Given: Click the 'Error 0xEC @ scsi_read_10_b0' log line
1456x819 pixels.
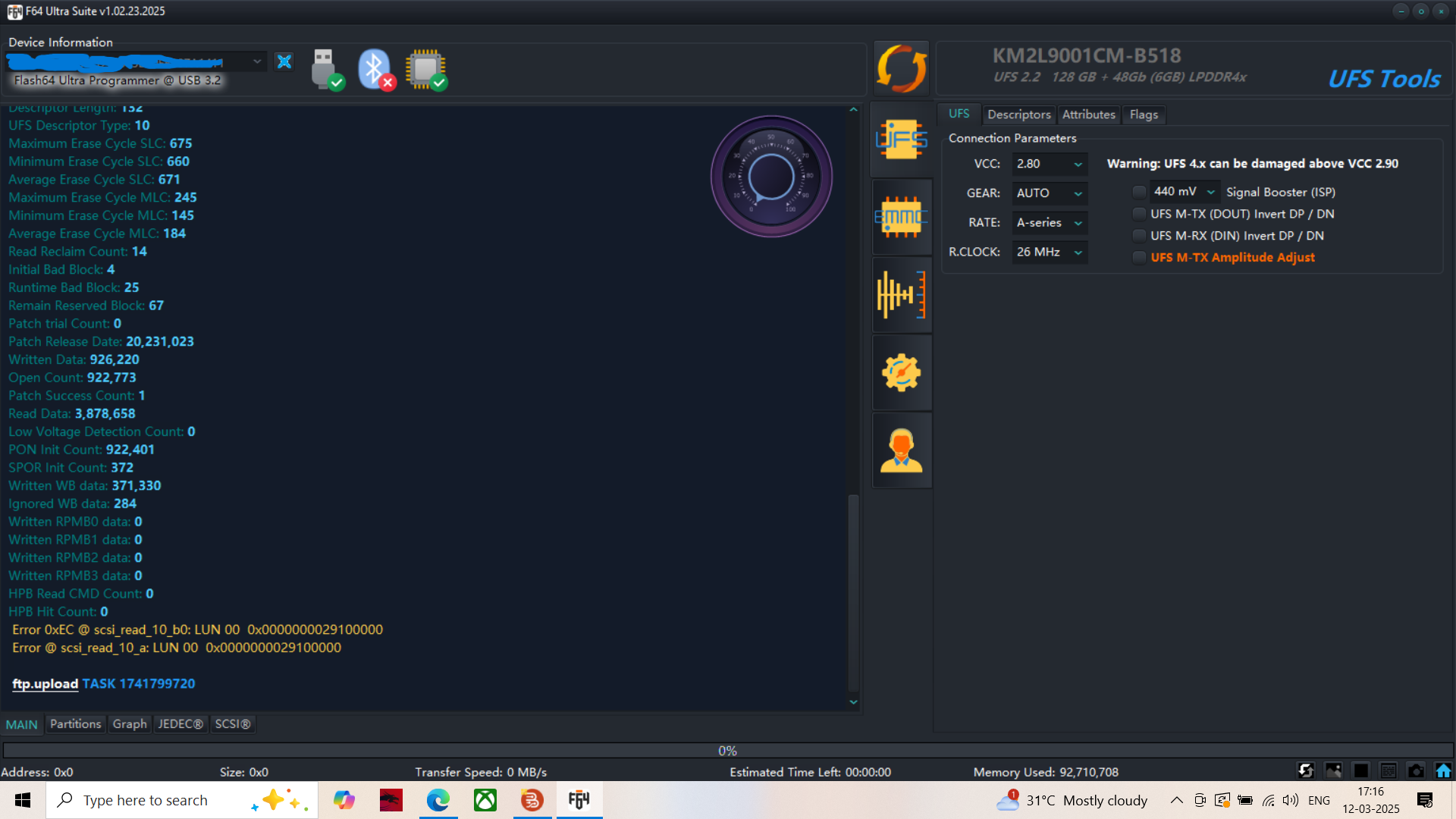Looking at the screenshot, I should (x=197, y=629).
